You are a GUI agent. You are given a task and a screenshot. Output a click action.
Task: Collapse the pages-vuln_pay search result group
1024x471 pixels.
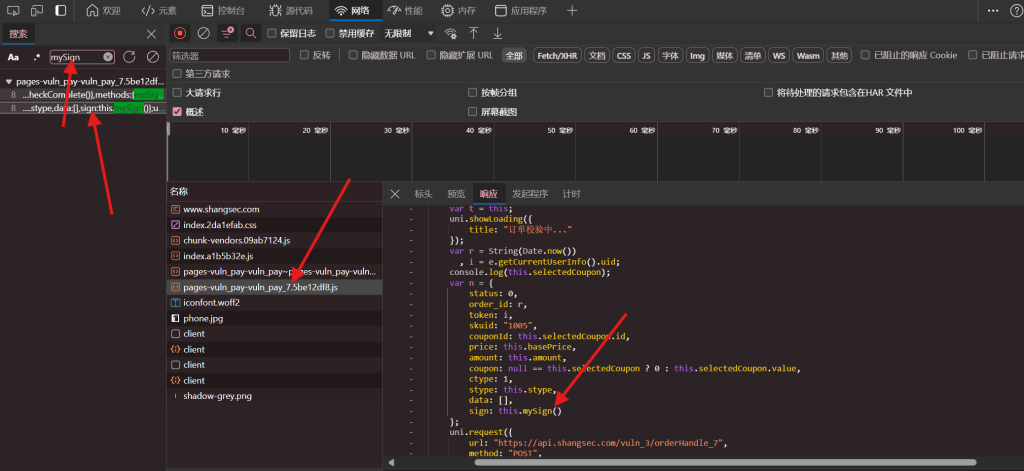click(8, 81)
